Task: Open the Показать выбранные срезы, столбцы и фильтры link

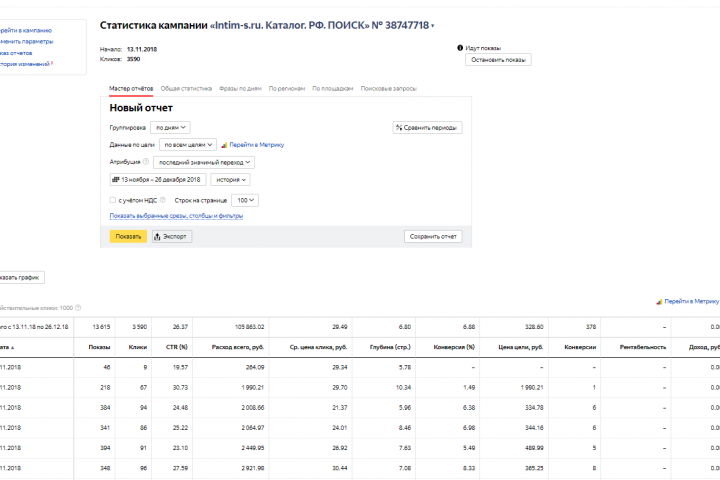Action: pyautogui.click(x=176, y=215)
